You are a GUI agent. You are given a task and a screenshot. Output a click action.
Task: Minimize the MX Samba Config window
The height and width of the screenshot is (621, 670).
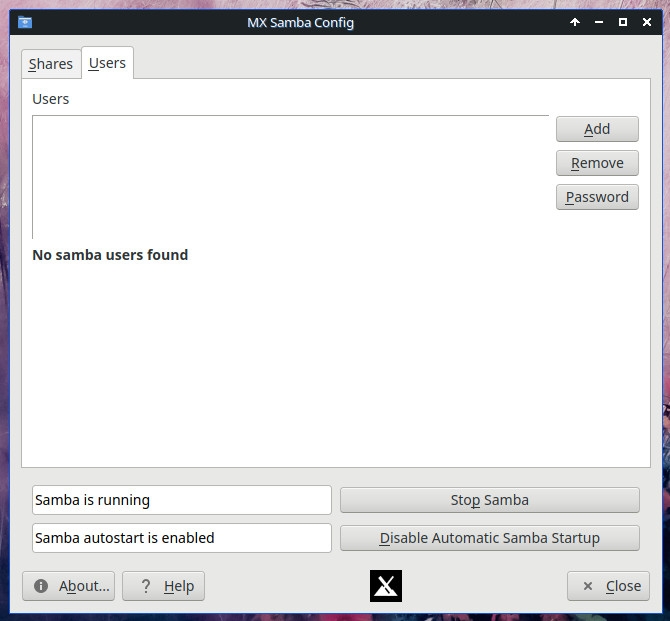pos(599,22)
